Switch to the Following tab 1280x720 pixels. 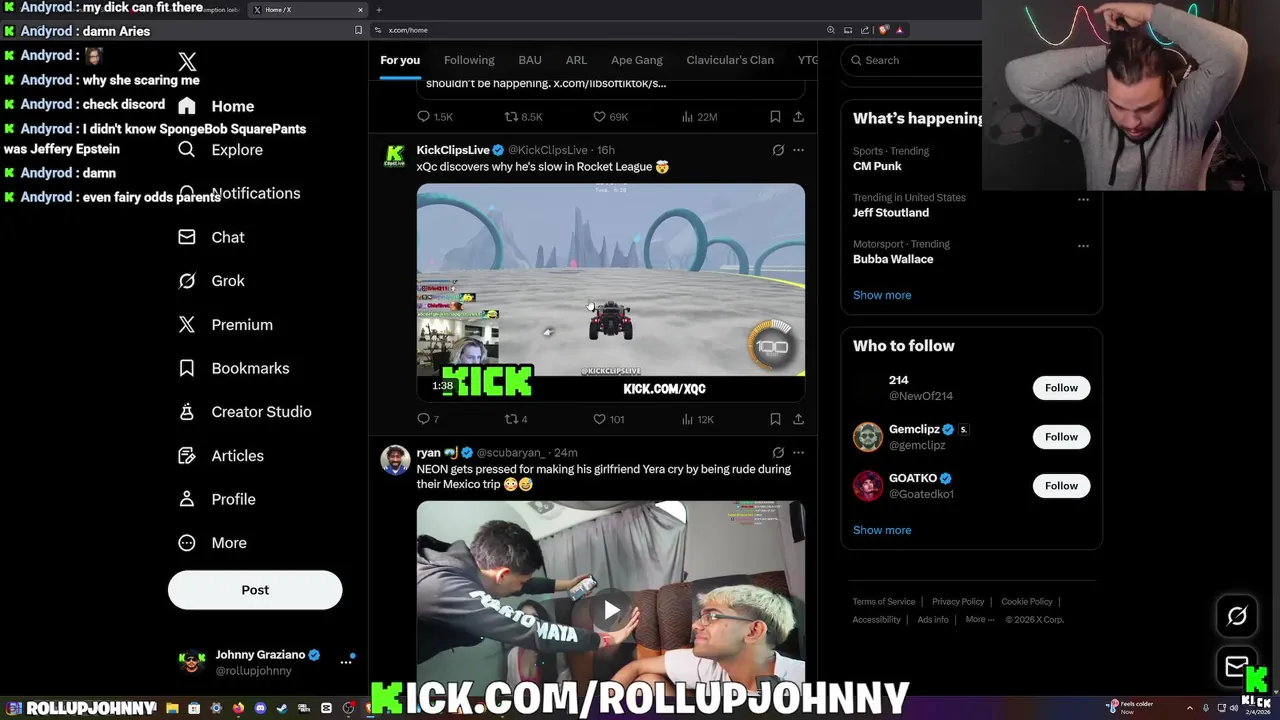469,60
